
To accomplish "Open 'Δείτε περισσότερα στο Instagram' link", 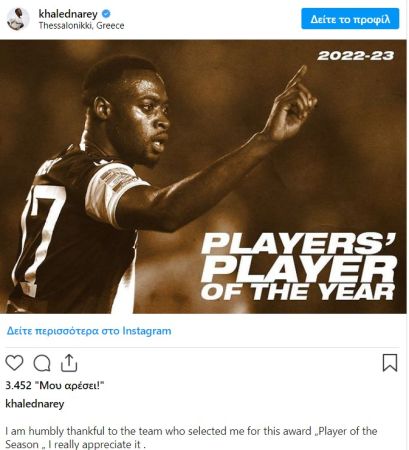I will click(x=89, y=331).
